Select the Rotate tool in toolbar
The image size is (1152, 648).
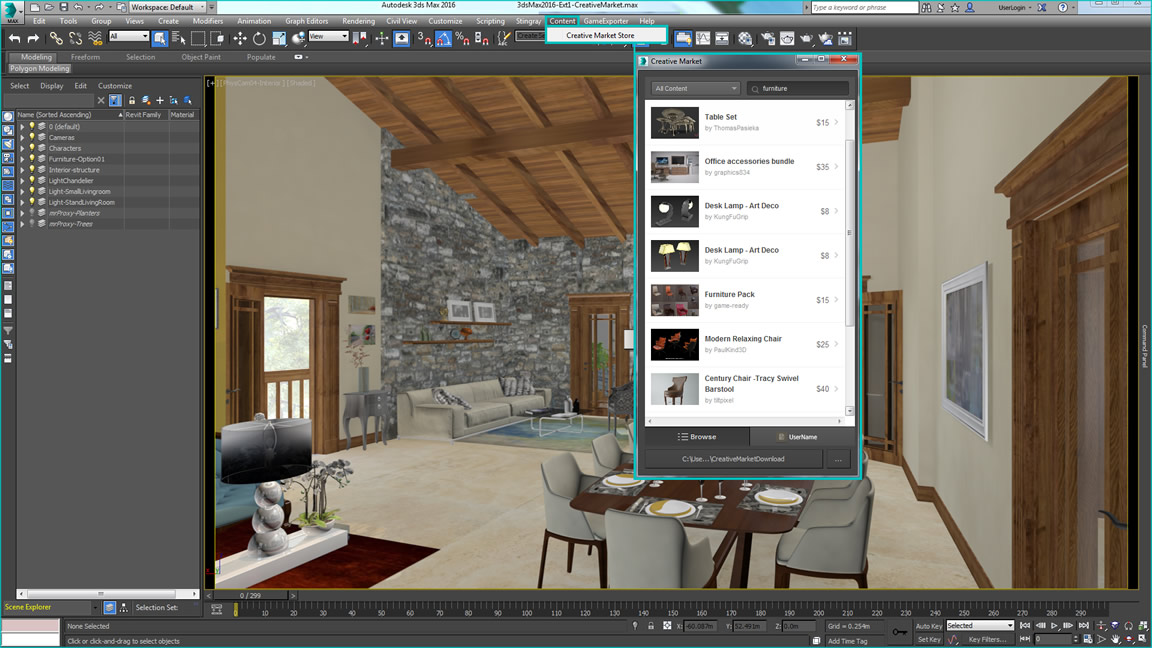(x=259, y=38)
